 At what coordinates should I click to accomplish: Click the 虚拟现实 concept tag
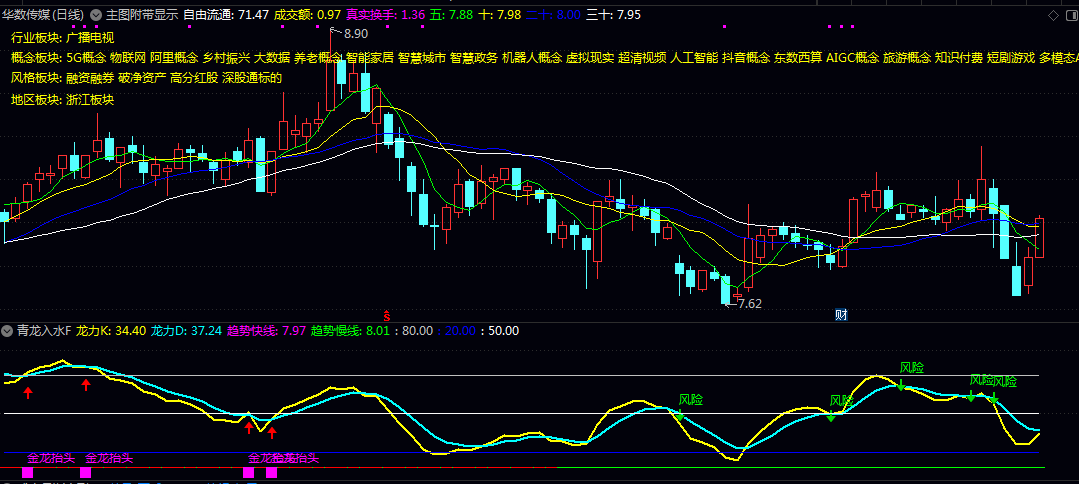[590, 58]
